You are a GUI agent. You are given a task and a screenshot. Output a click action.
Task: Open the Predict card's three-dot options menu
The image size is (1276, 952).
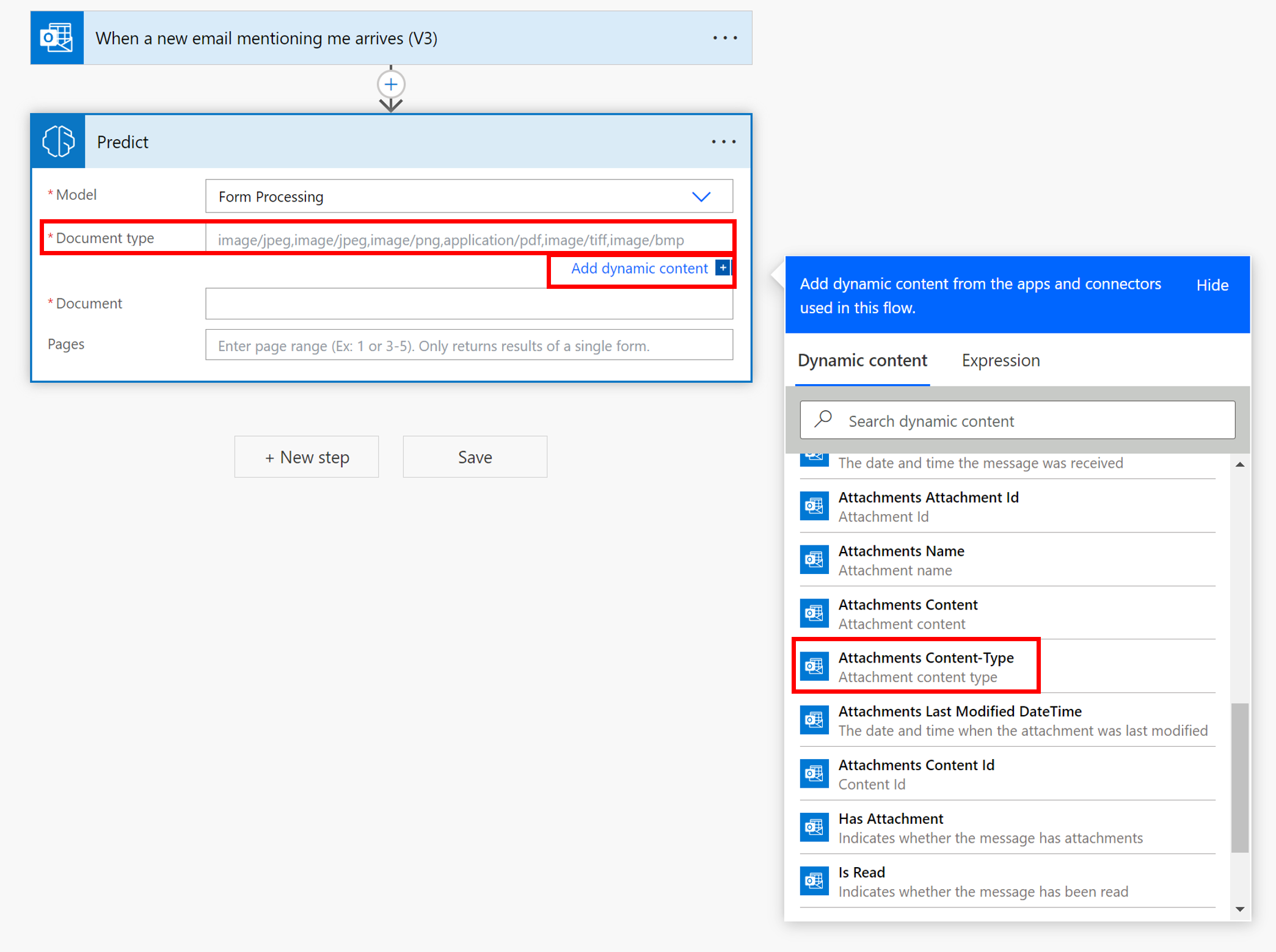click(724, 142)
